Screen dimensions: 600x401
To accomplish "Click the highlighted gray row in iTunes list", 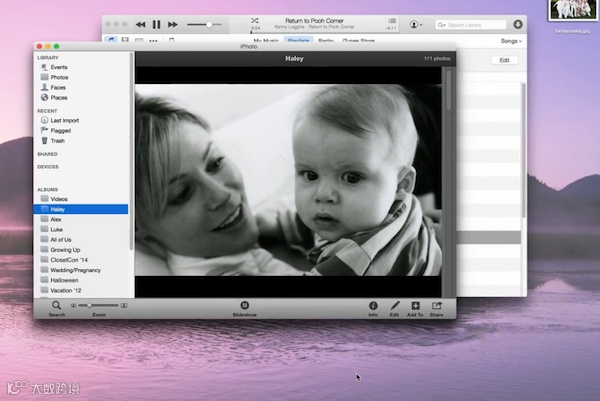I will [x=488, y=237].
